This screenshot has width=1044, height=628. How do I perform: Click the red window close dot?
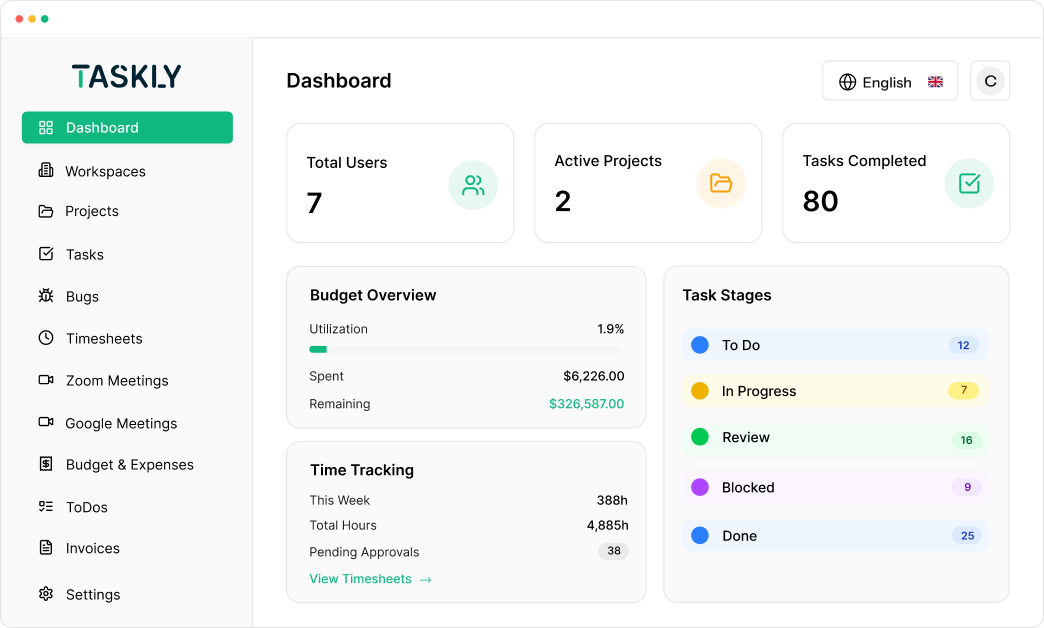click(19, 19)
